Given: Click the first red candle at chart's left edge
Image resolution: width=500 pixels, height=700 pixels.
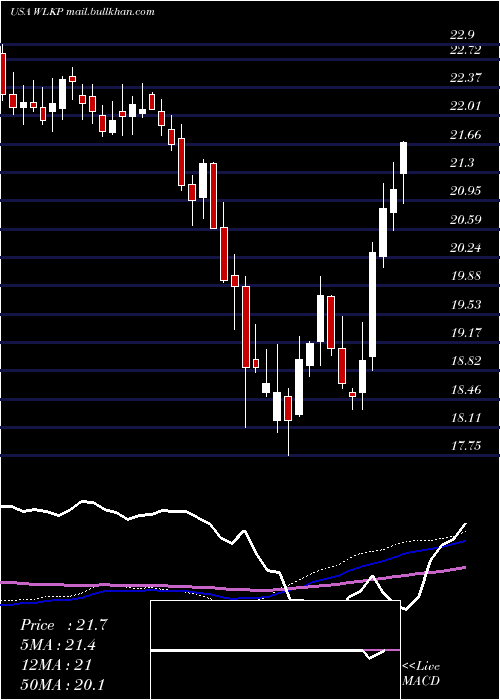Looking at the screenshot, I should (x=3, y=74).
